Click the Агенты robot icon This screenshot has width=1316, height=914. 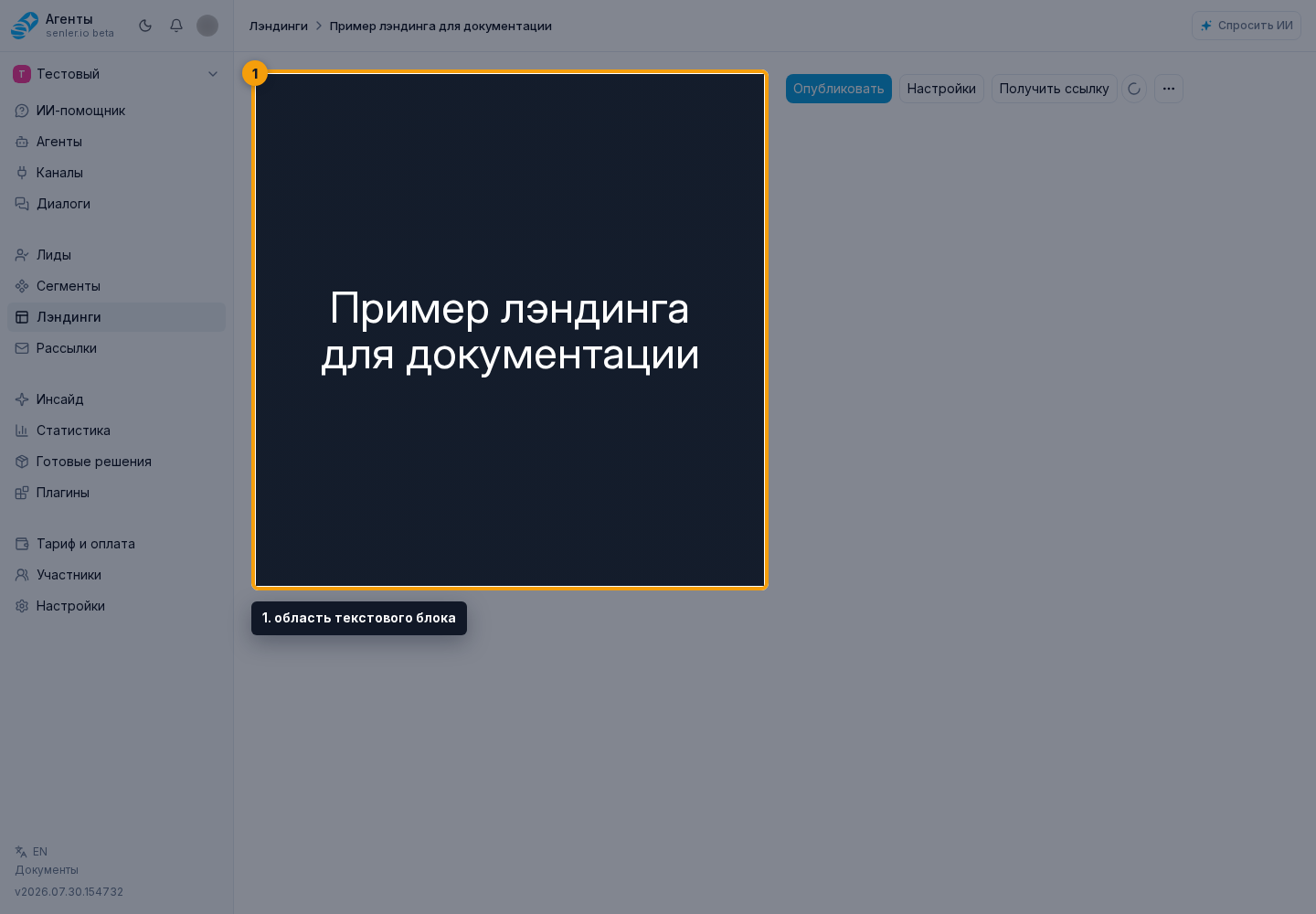coord(22,142)
